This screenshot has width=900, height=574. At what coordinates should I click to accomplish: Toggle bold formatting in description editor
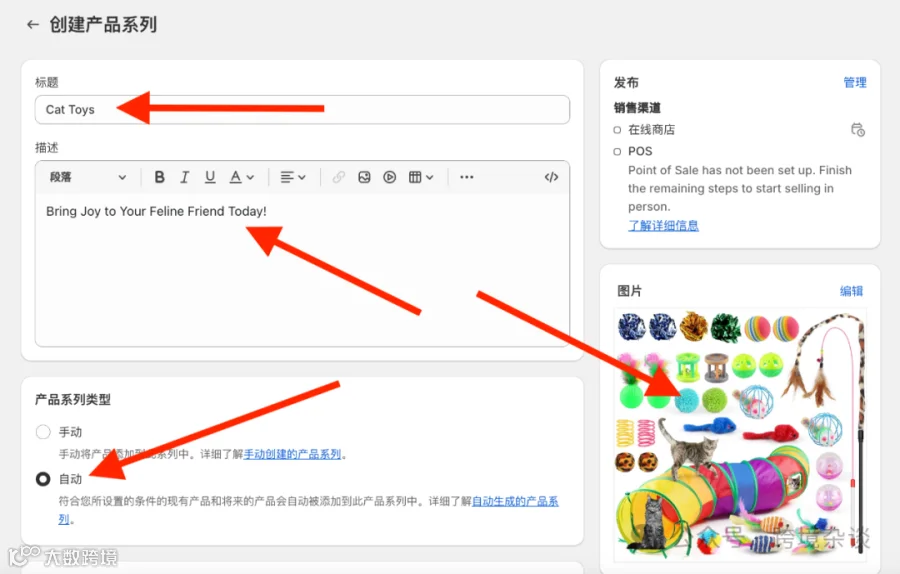point(160,177)
